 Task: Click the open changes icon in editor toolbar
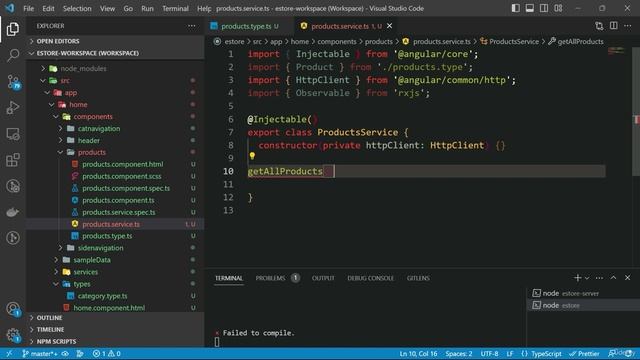599,26
